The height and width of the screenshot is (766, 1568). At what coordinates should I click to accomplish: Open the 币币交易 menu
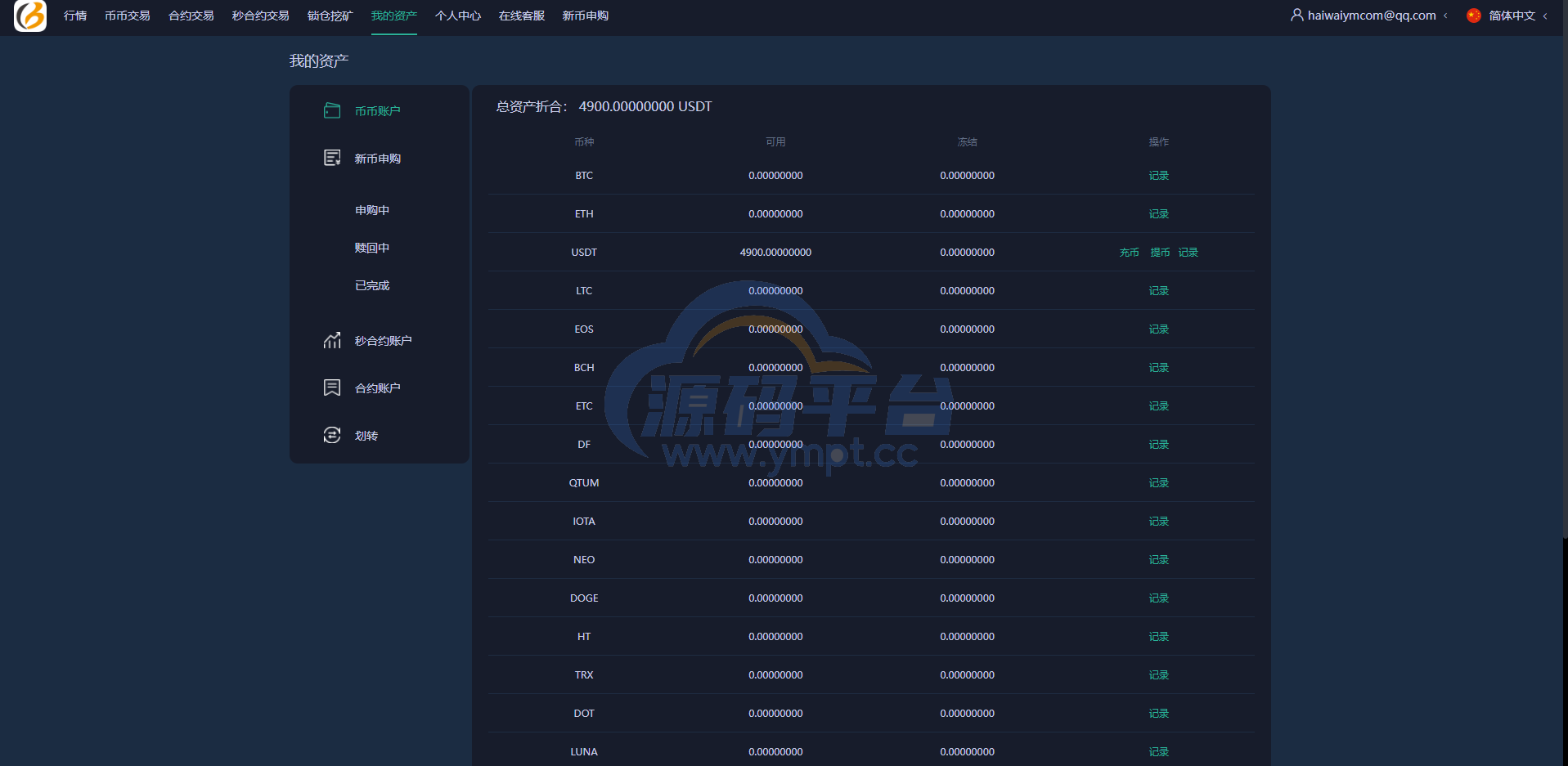point(128,16)
